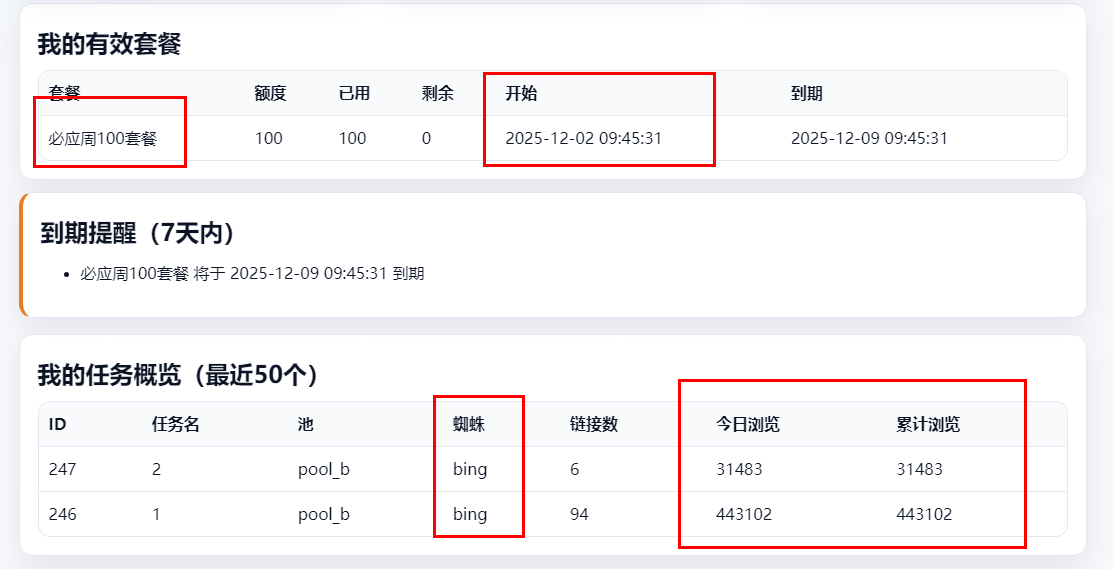
Task: Click the 套餐 column header
Action: click(65, 94)
